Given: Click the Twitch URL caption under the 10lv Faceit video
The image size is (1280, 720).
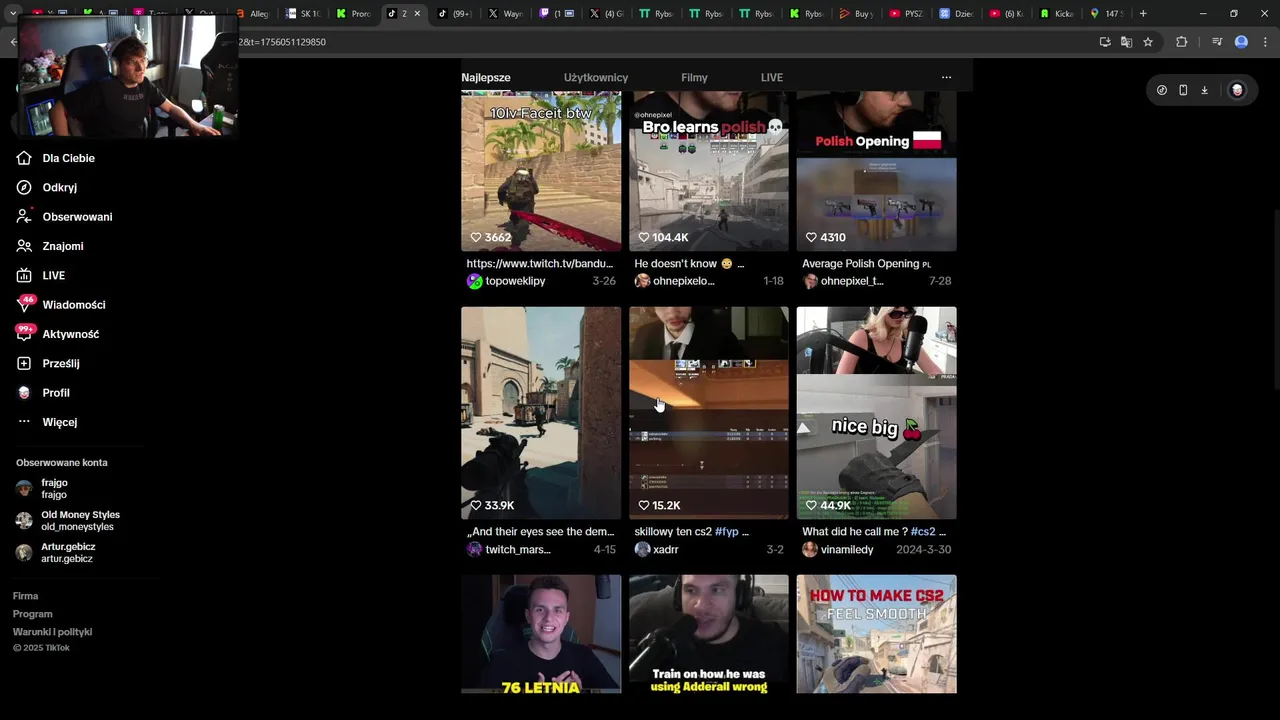Looking at the screenshot, I should pos(540,264).
